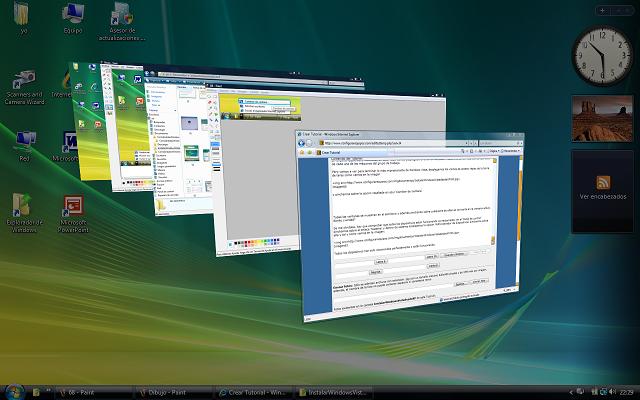Click Add to Favorites icon in Internet Explorer

pos(310,152)
